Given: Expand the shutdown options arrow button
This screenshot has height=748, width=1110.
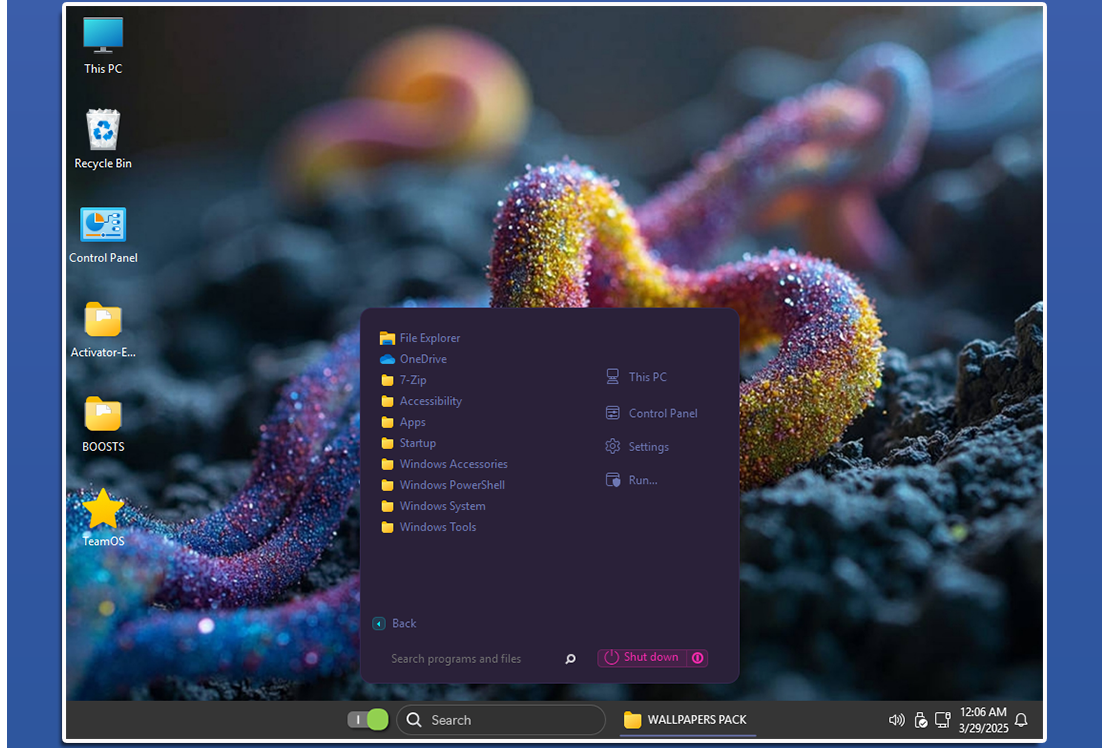Looking at the screenshot, I should (x=698, y=658).
